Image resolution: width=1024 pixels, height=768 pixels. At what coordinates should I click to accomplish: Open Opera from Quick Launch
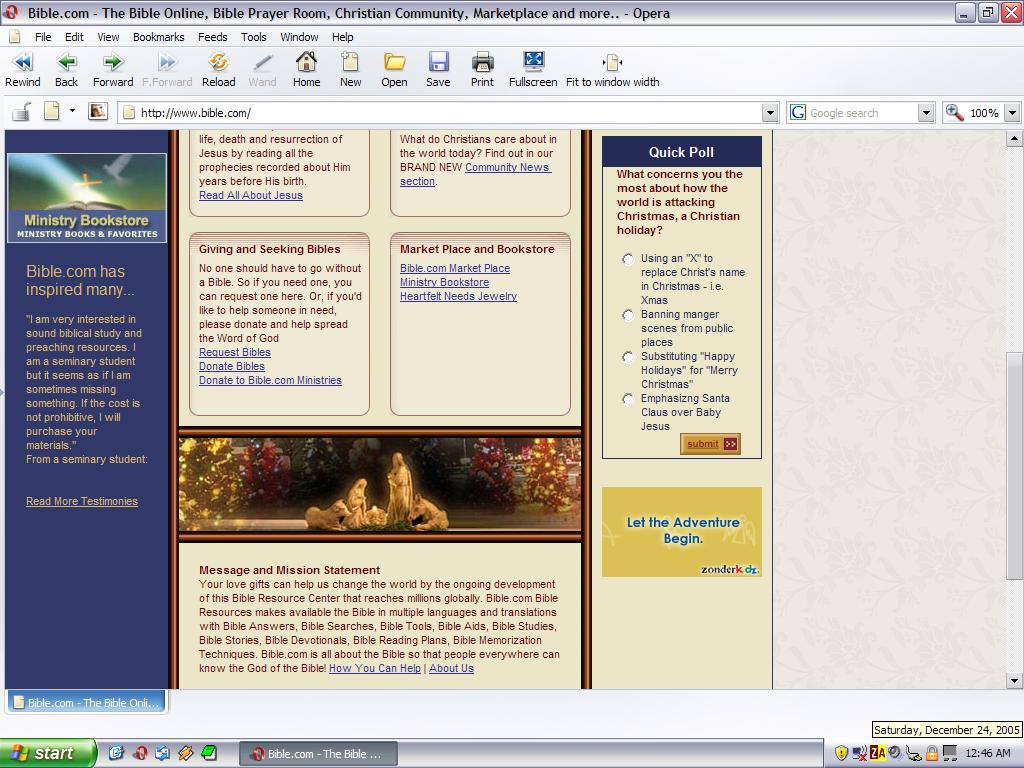(140, 753)
